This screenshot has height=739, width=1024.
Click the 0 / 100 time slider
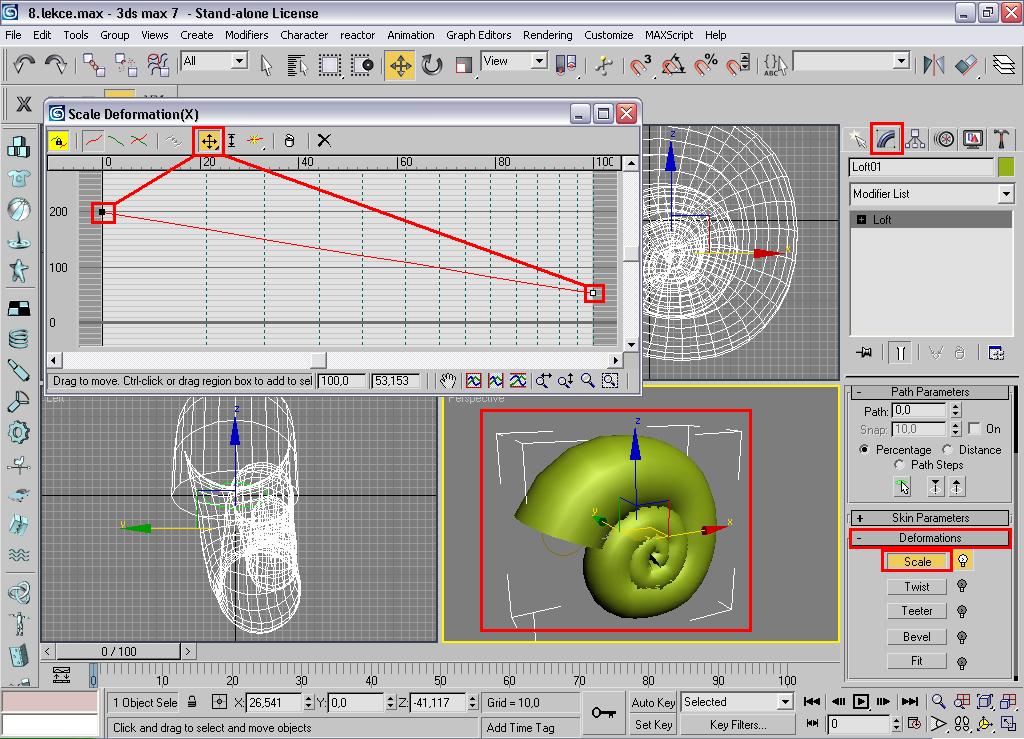(119, 652)
